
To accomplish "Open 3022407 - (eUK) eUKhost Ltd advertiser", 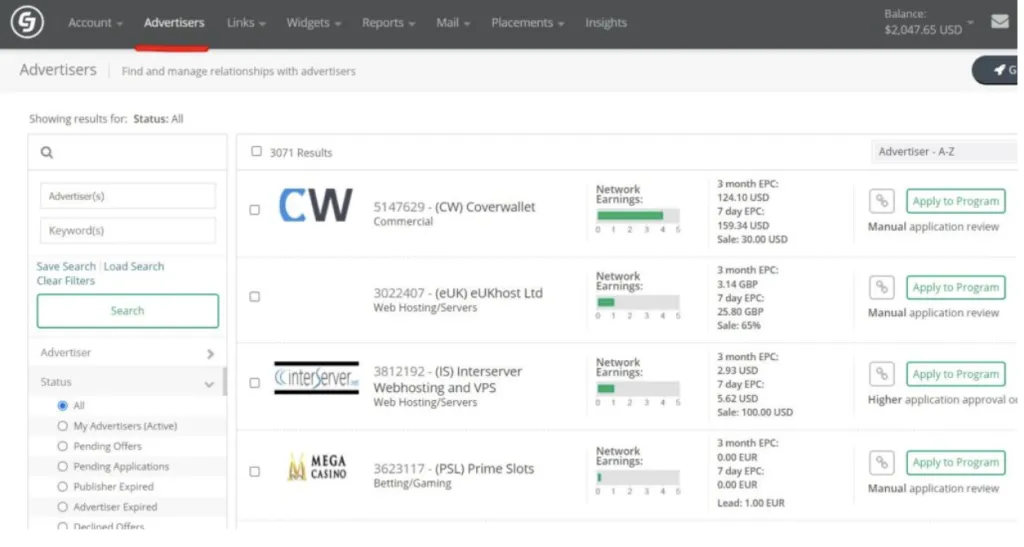I will pyautogui.click(x=458, y=293).
